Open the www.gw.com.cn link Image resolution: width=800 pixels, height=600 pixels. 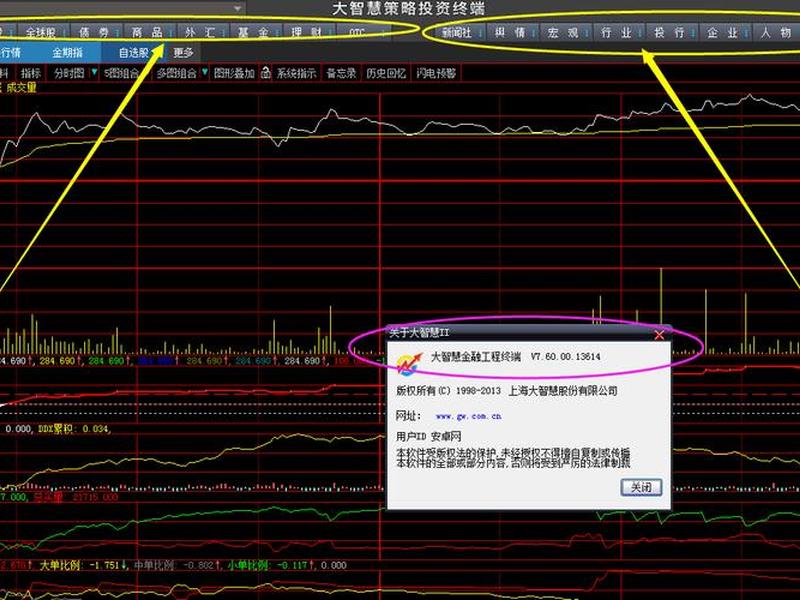tap(468, 416)
